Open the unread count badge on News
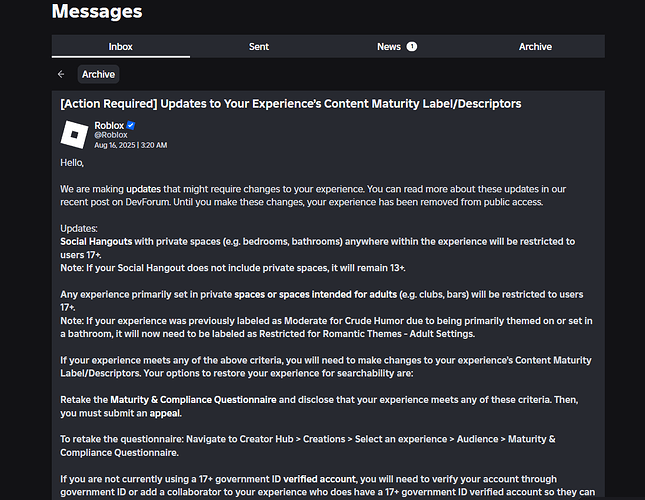The height and width of the screenshot is (500, 645). (412, 46)
